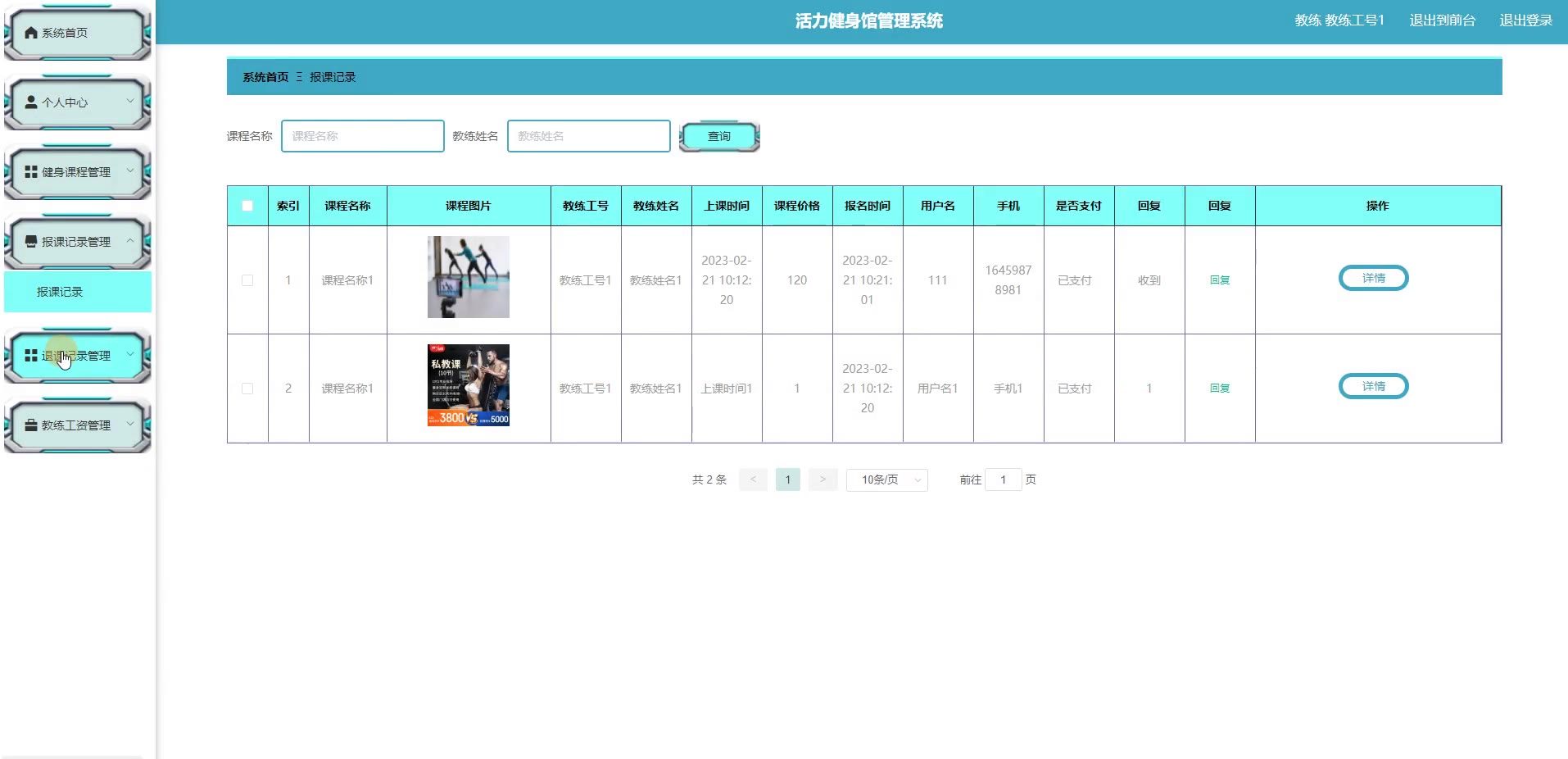Click the 操作 column header
This screenshot has width=1568, height=759.
[1378, 206]
